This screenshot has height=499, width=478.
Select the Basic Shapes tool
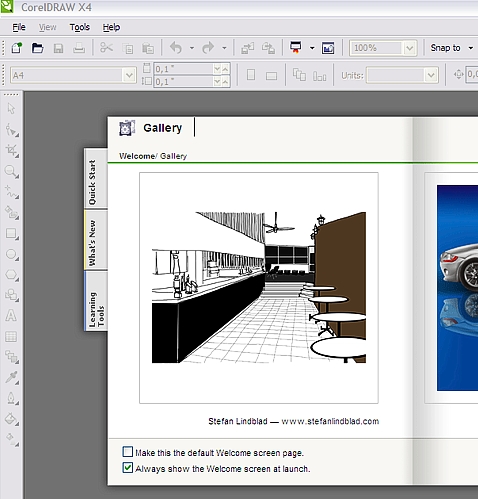click(x=12, y=295)
